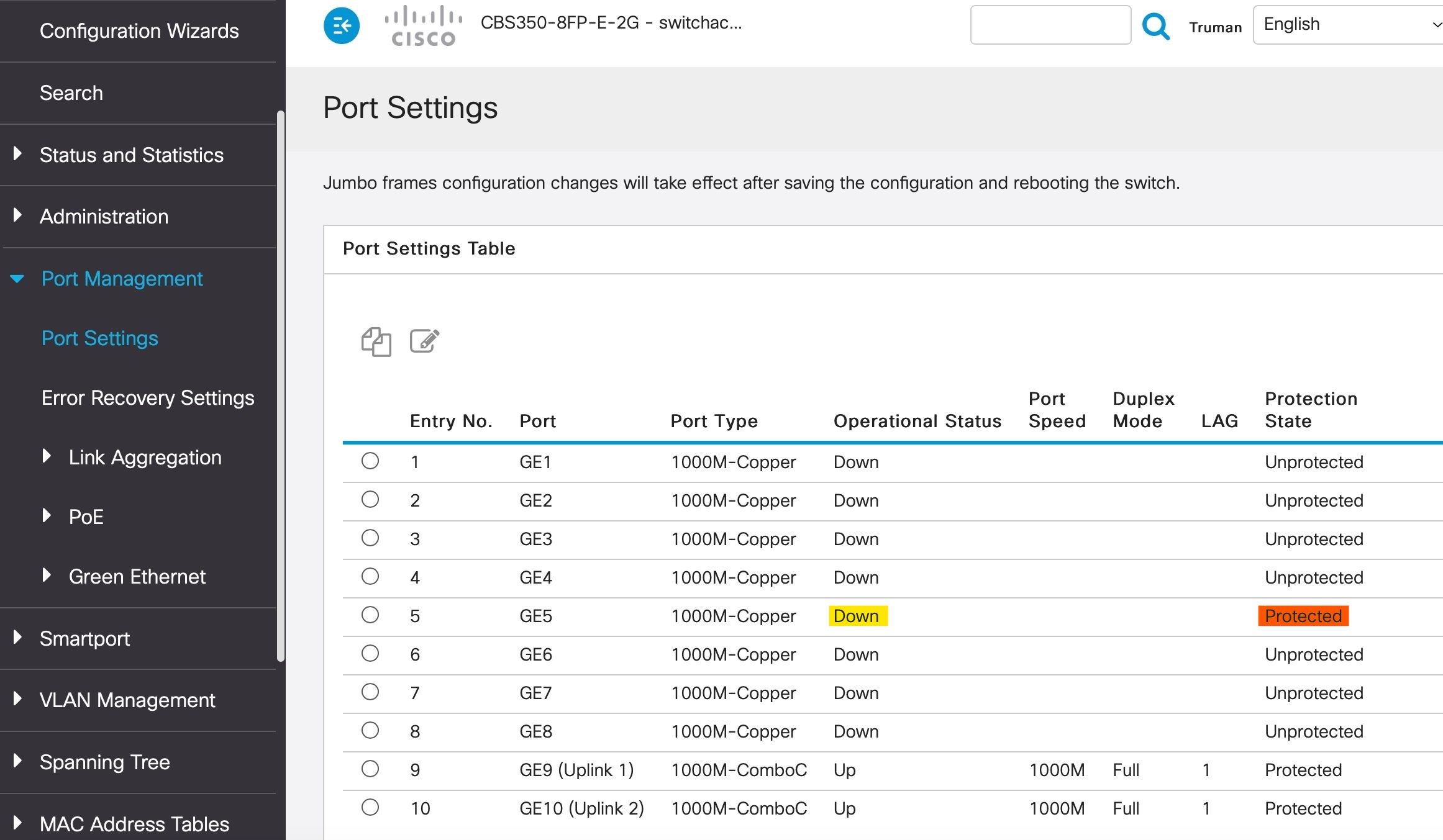Expand PoE submenu arrow
This screenshot has height=840, width=1443.
(46, 515)
